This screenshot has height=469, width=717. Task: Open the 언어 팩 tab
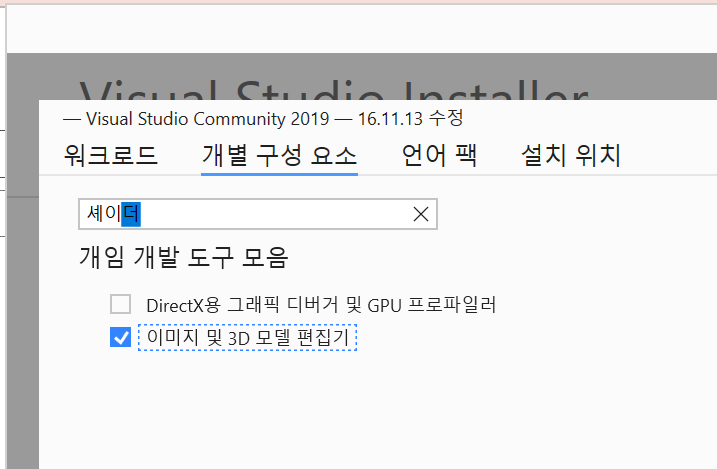tap(439, 155)
